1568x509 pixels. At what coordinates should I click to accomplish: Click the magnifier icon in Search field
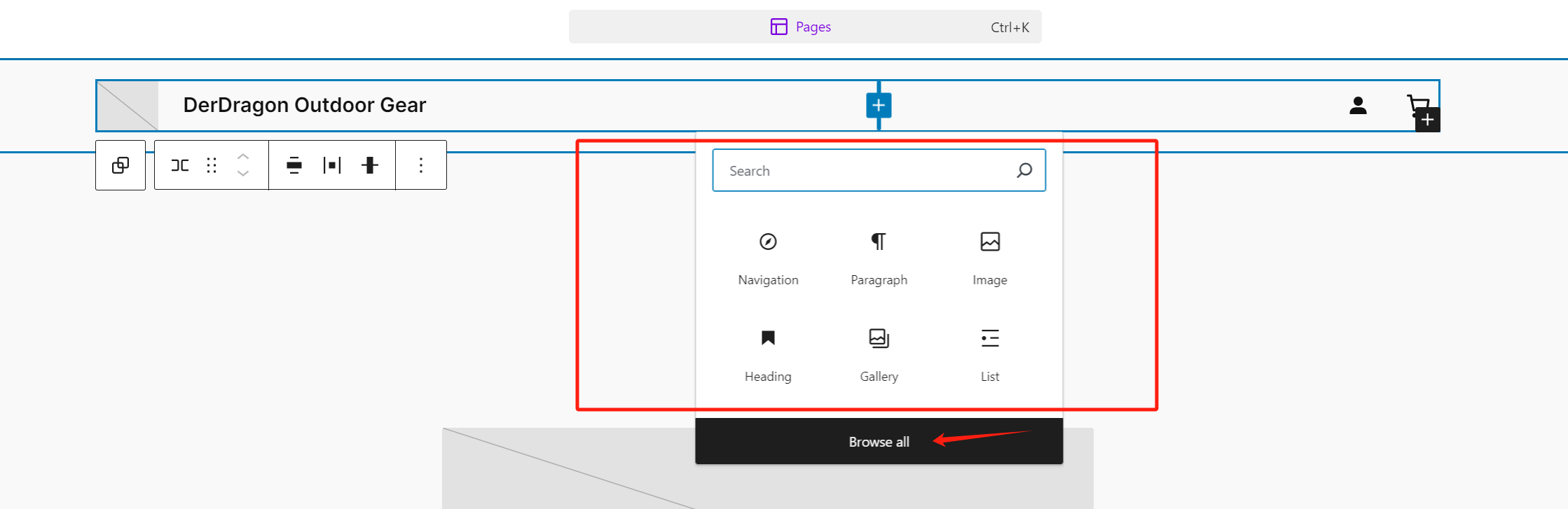[x=1024, y=170]
